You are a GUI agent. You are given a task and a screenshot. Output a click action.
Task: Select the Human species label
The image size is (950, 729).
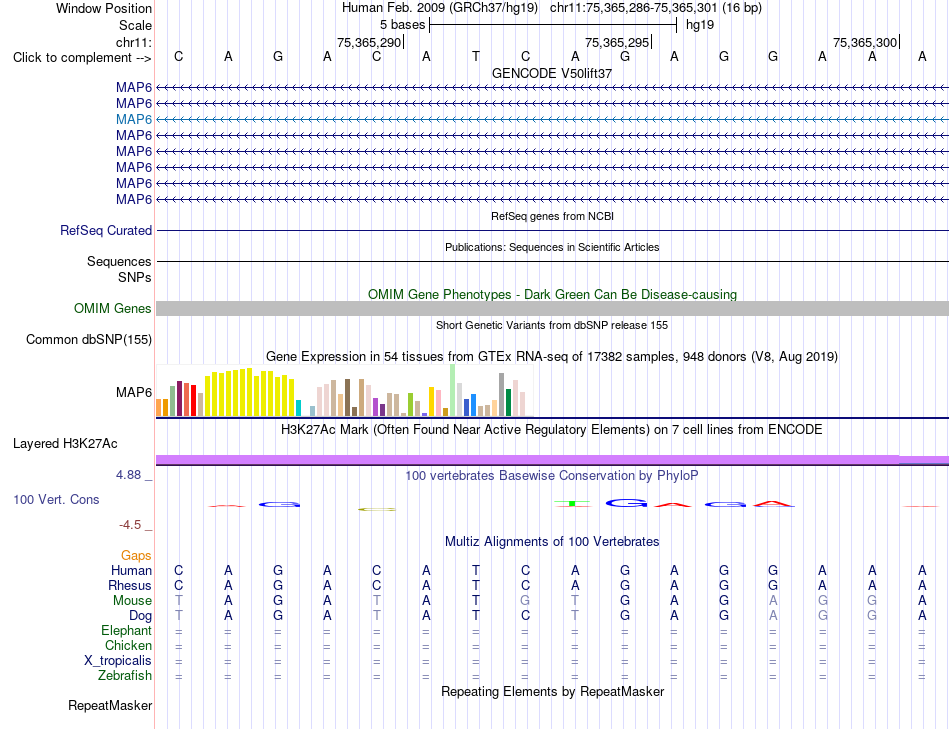click(131, 570)
